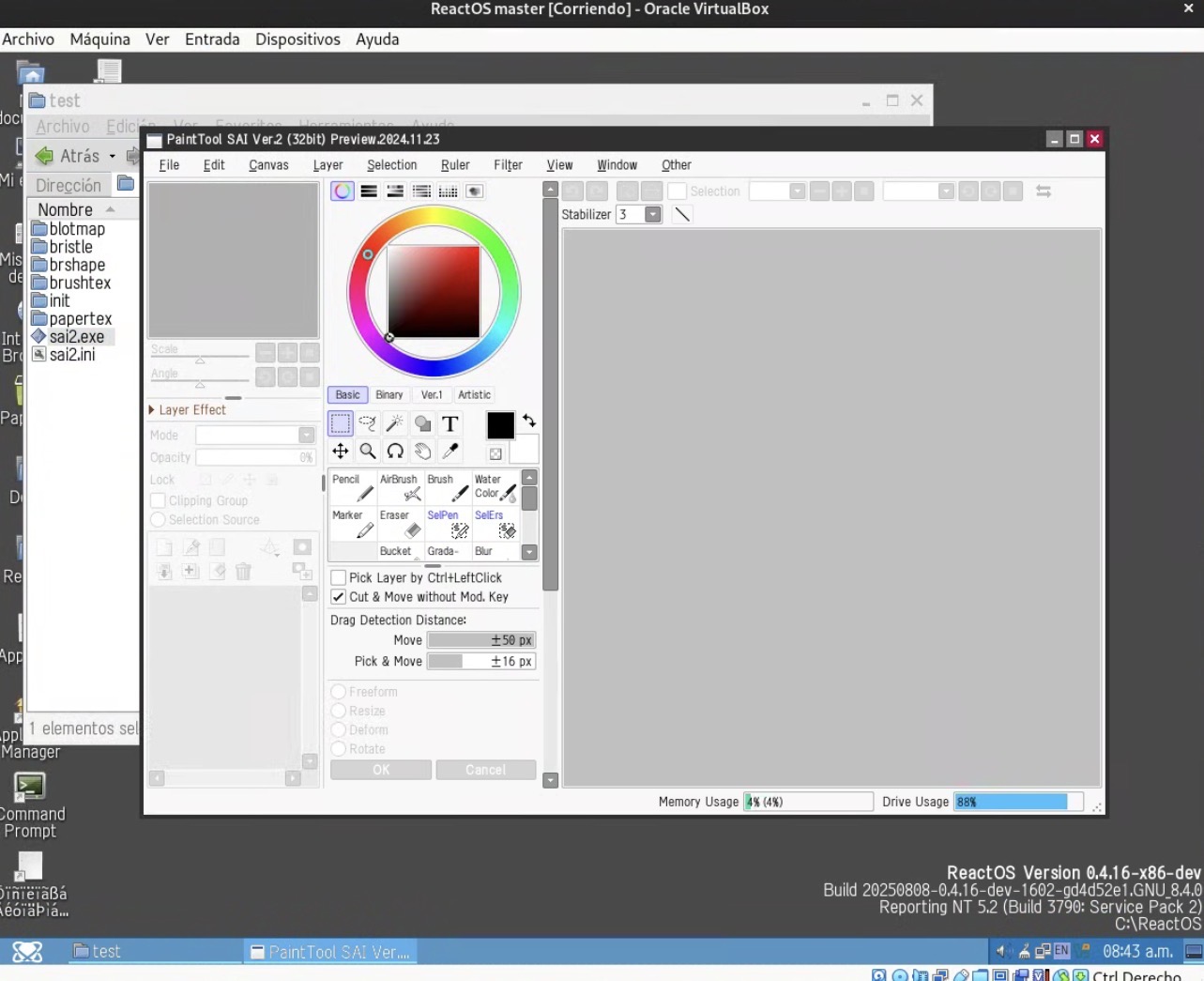Choose the Water Color brush
This screenshot has width=1204, height=981.
[x=495, y=487]
